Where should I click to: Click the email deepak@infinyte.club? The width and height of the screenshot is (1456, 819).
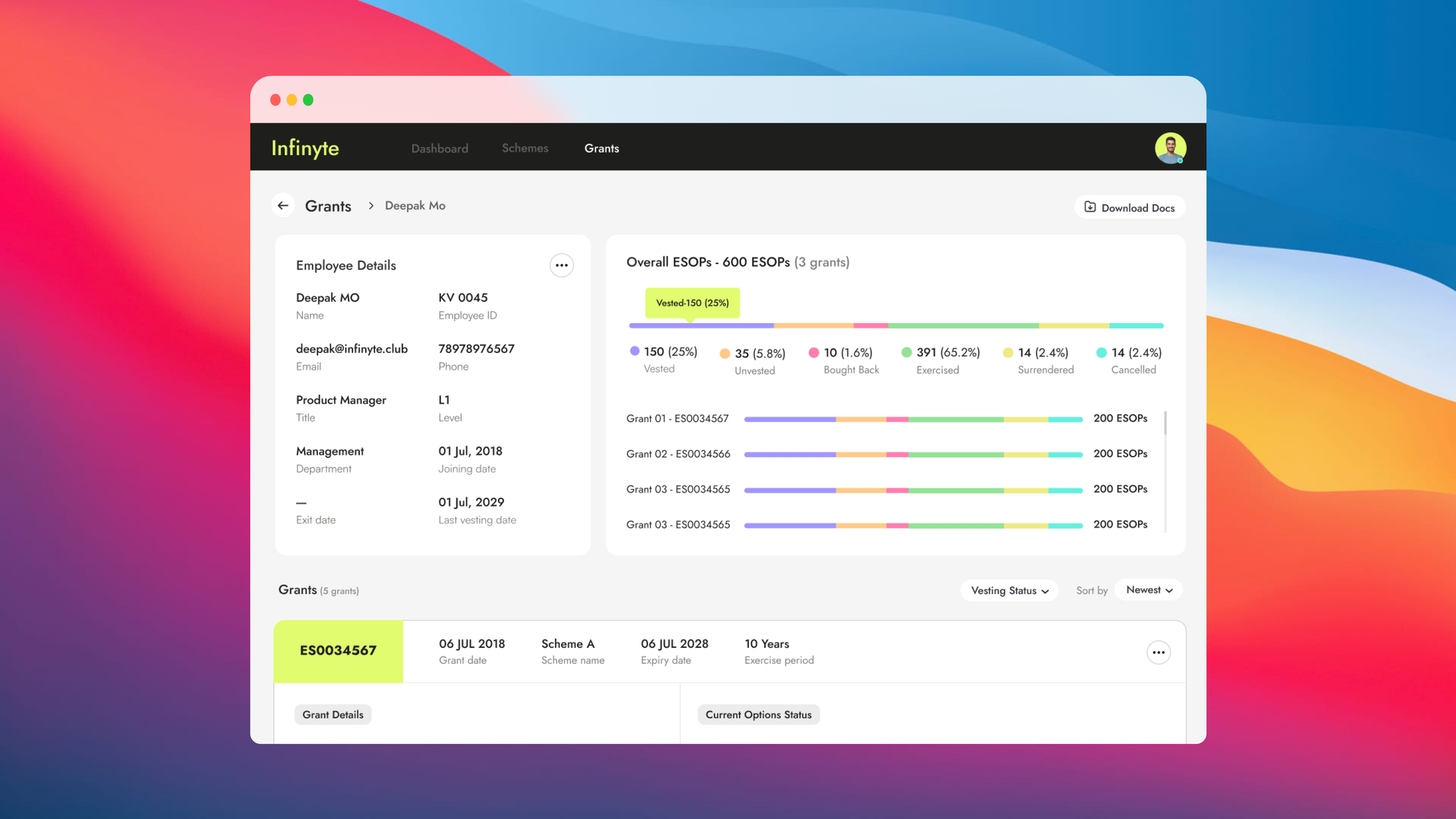pos(352,349)
